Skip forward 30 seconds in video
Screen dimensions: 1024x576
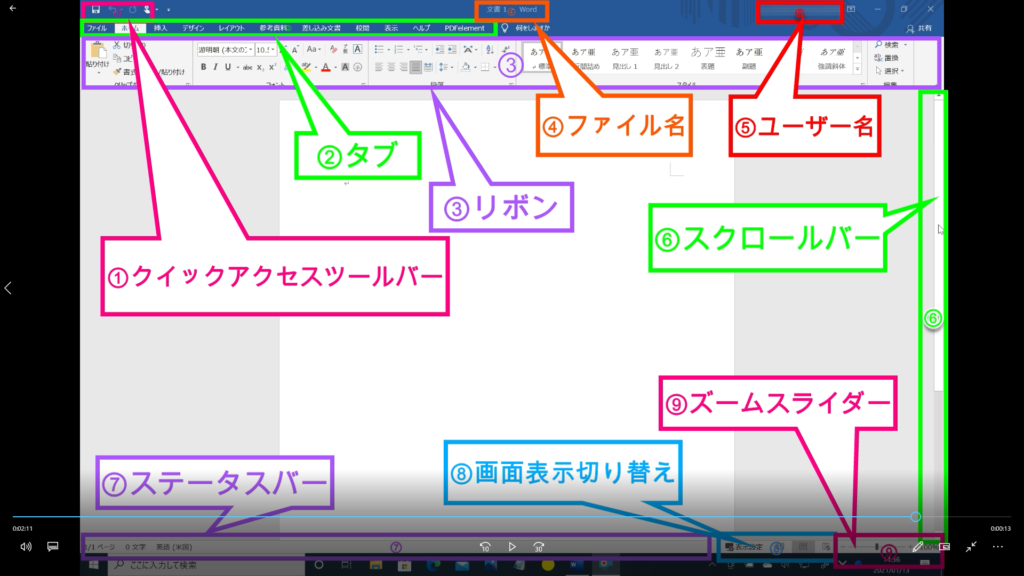point(538,547)
